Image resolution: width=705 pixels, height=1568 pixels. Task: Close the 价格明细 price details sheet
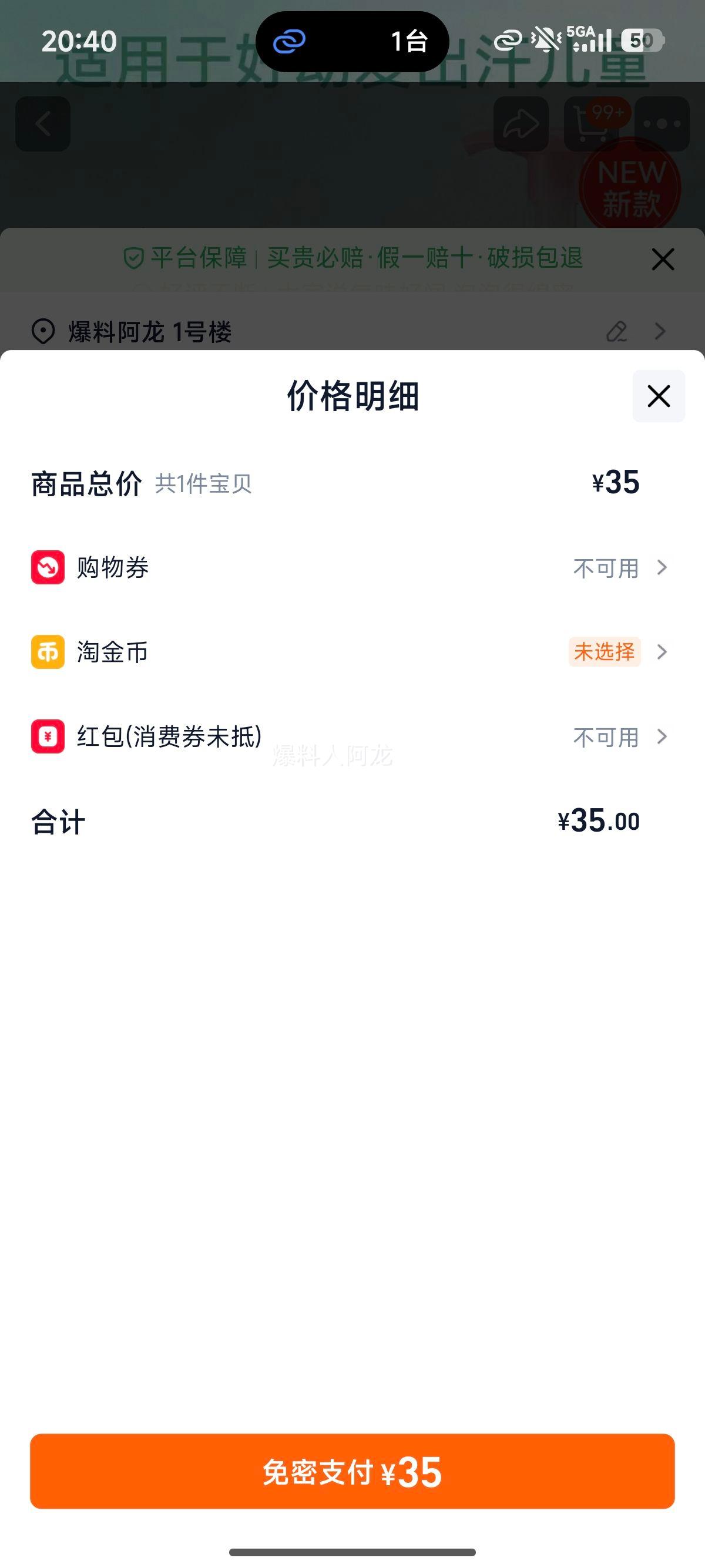coord(658,396)
